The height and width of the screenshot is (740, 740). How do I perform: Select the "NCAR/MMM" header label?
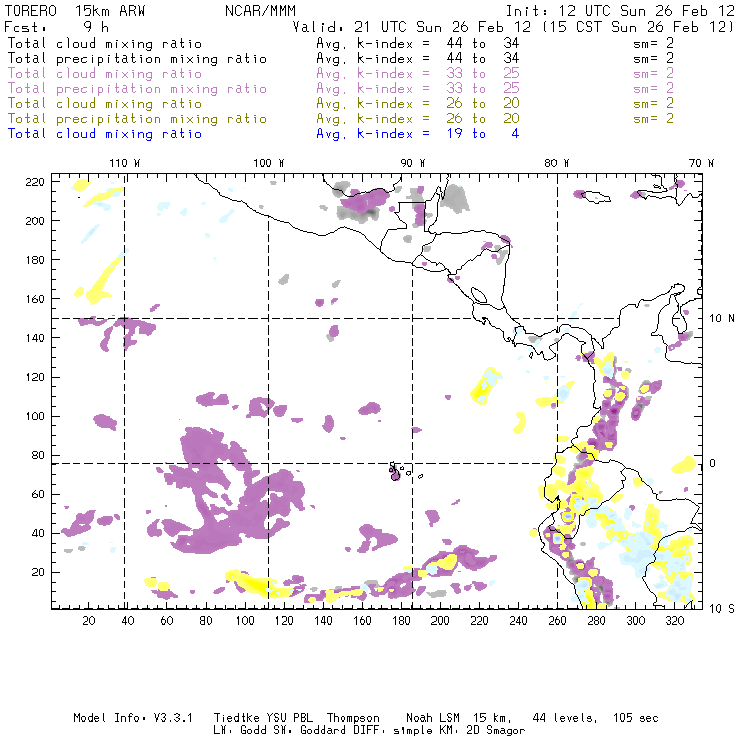(261, 11)
